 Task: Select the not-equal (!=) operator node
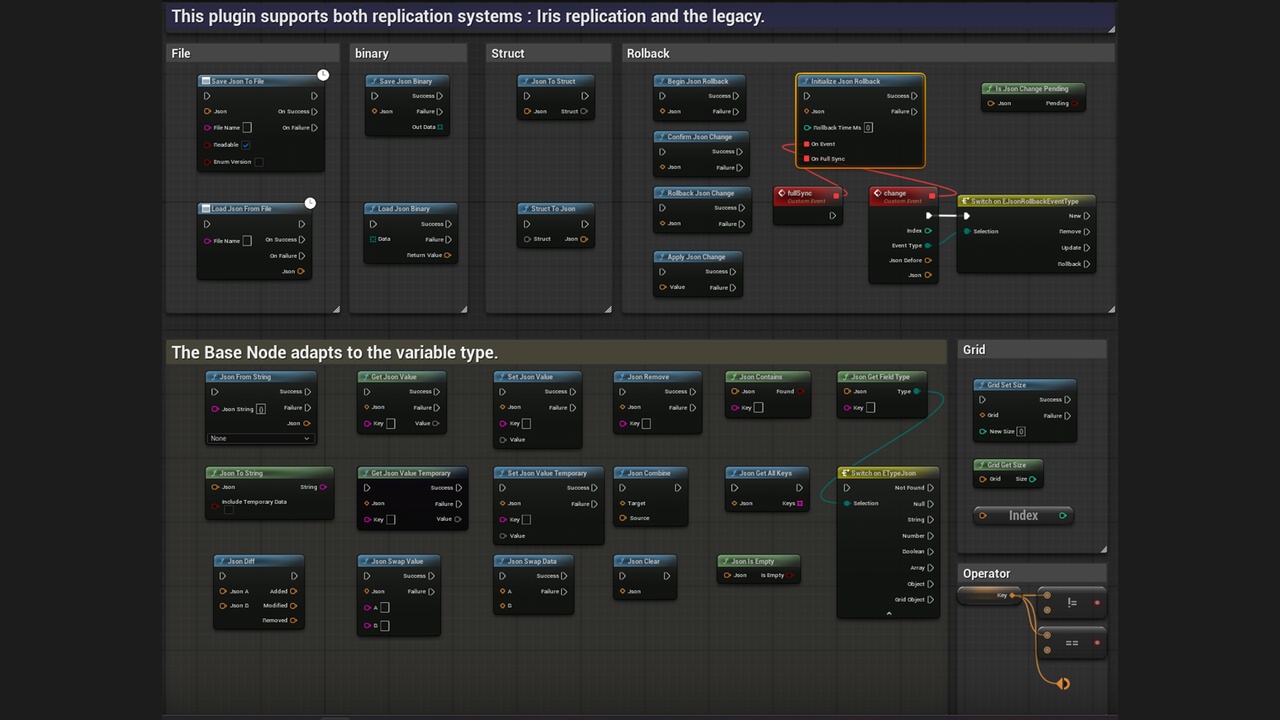(1072, 602)
